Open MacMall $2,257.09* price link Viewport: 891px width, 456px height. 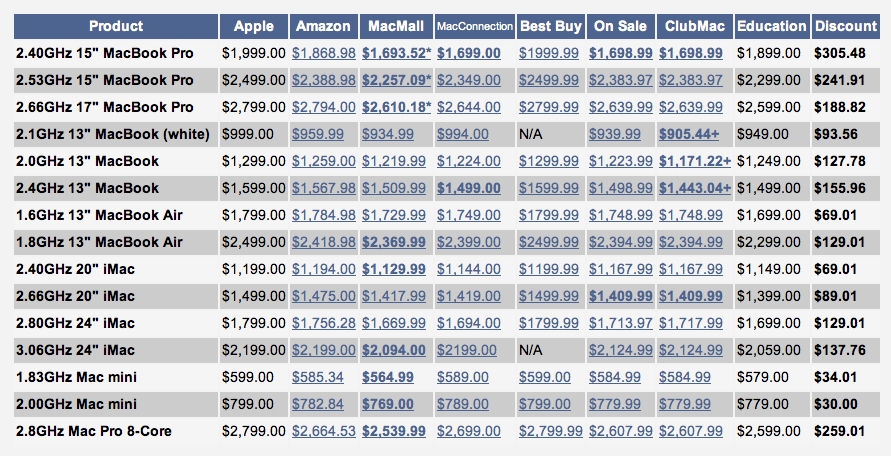(x=397, y=80)
